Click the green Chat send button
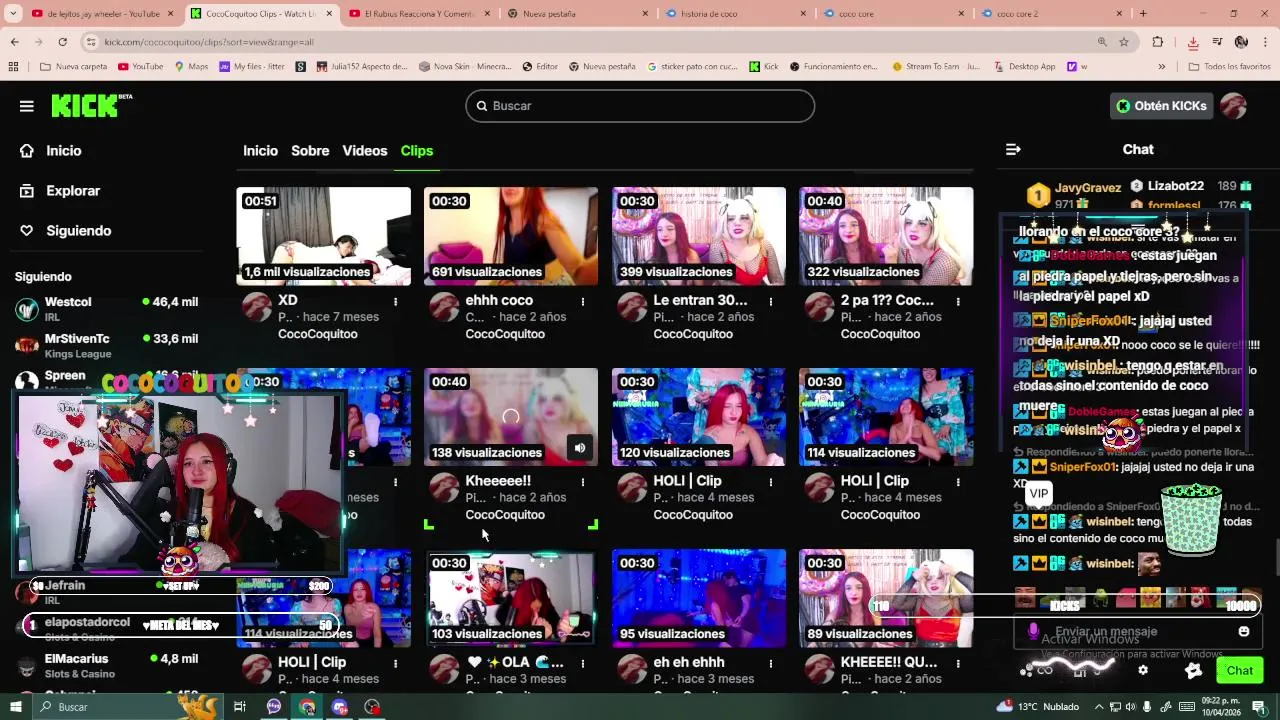The image size is (1280, 720). click(1239, 670)
